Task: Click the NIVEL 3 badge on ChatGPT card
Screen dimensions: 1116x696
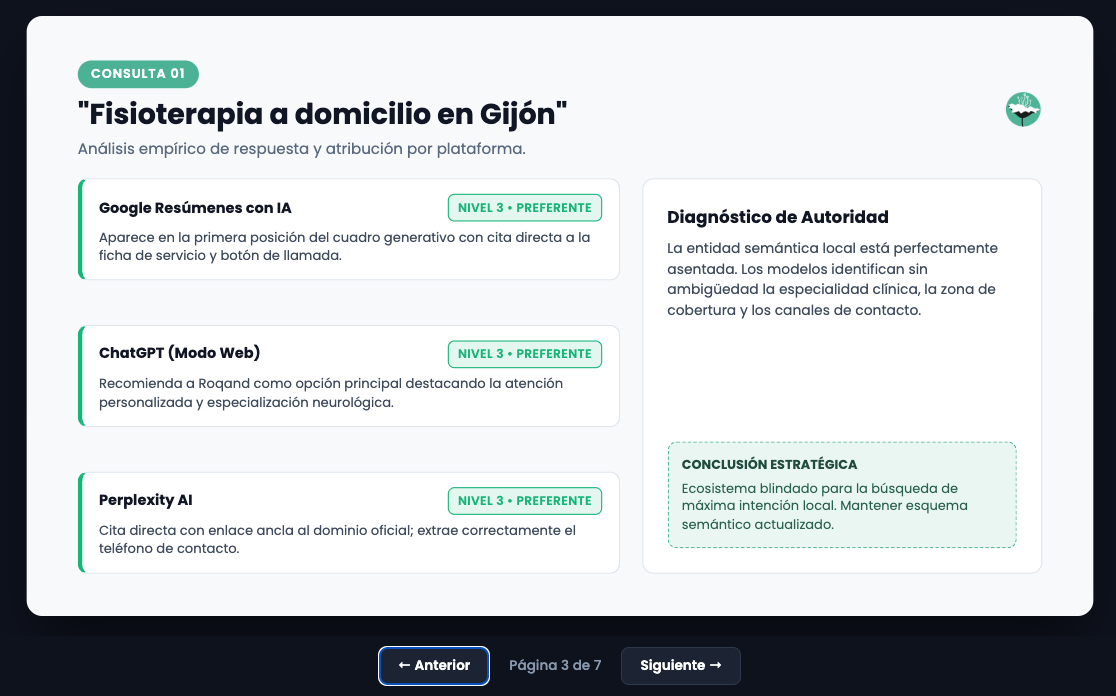Action: click(x=525, y=354)
